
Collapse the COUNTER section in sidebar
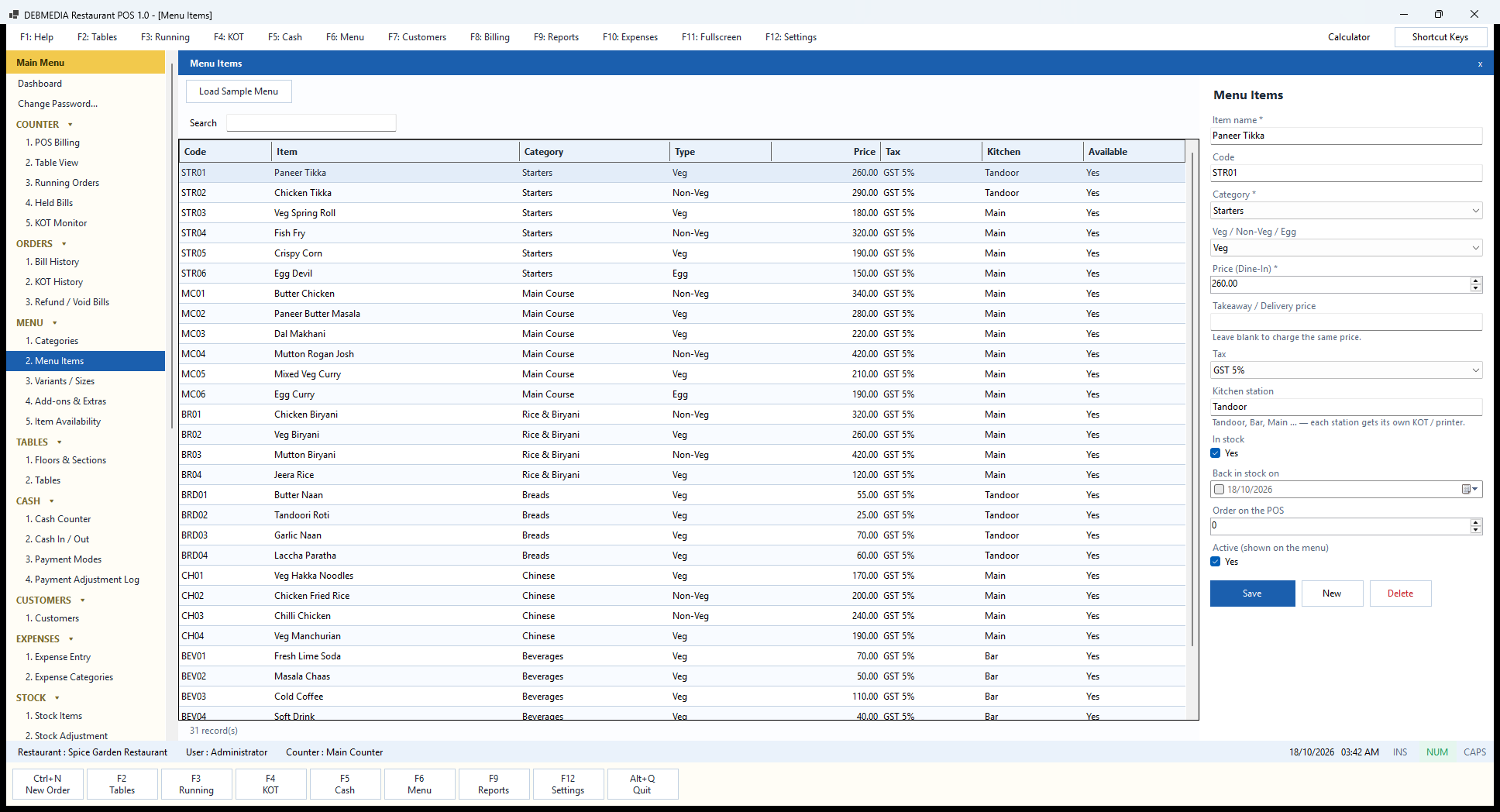[x=71, y=125]
